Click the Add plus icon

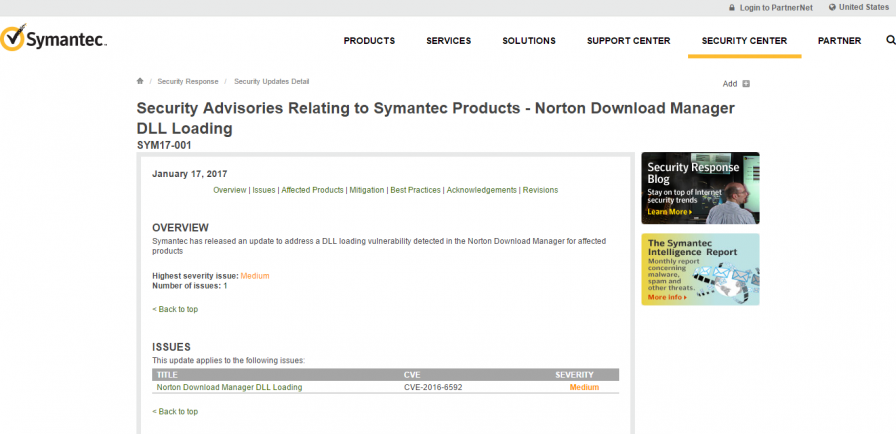(746, 84)
